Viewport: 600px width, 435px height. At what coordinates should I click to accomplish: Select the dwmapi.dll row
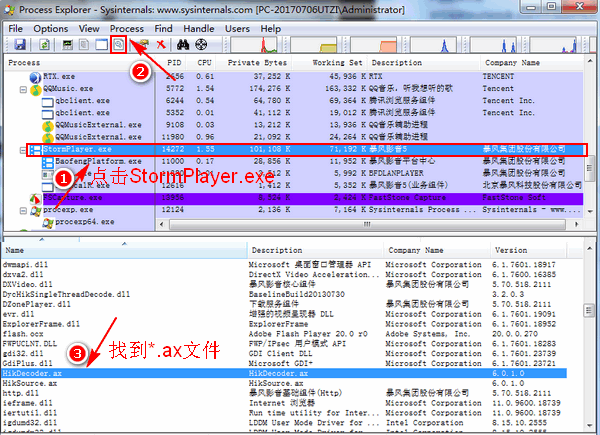[x=284, y=264]
